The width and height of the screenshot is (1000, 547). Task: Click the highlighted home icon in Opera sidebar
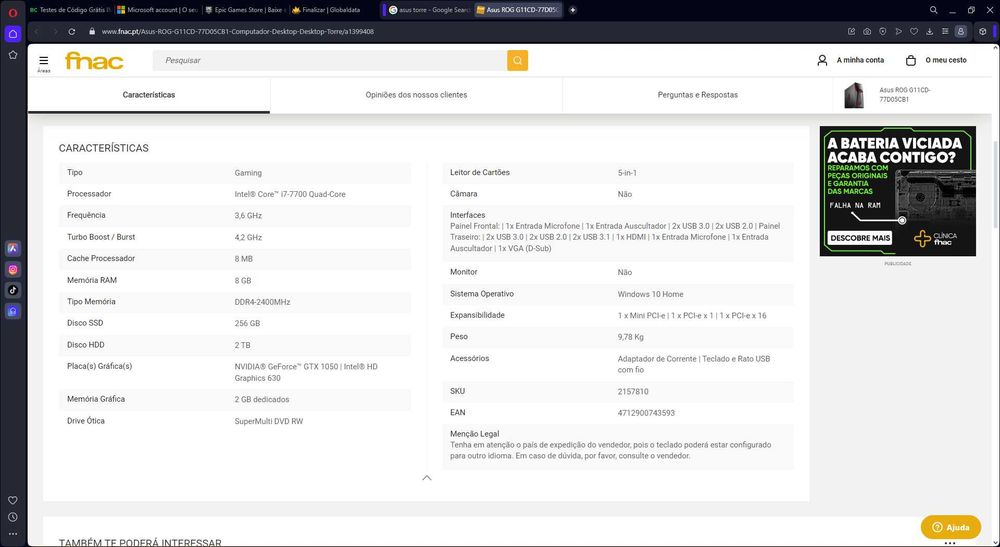(13, 33)
